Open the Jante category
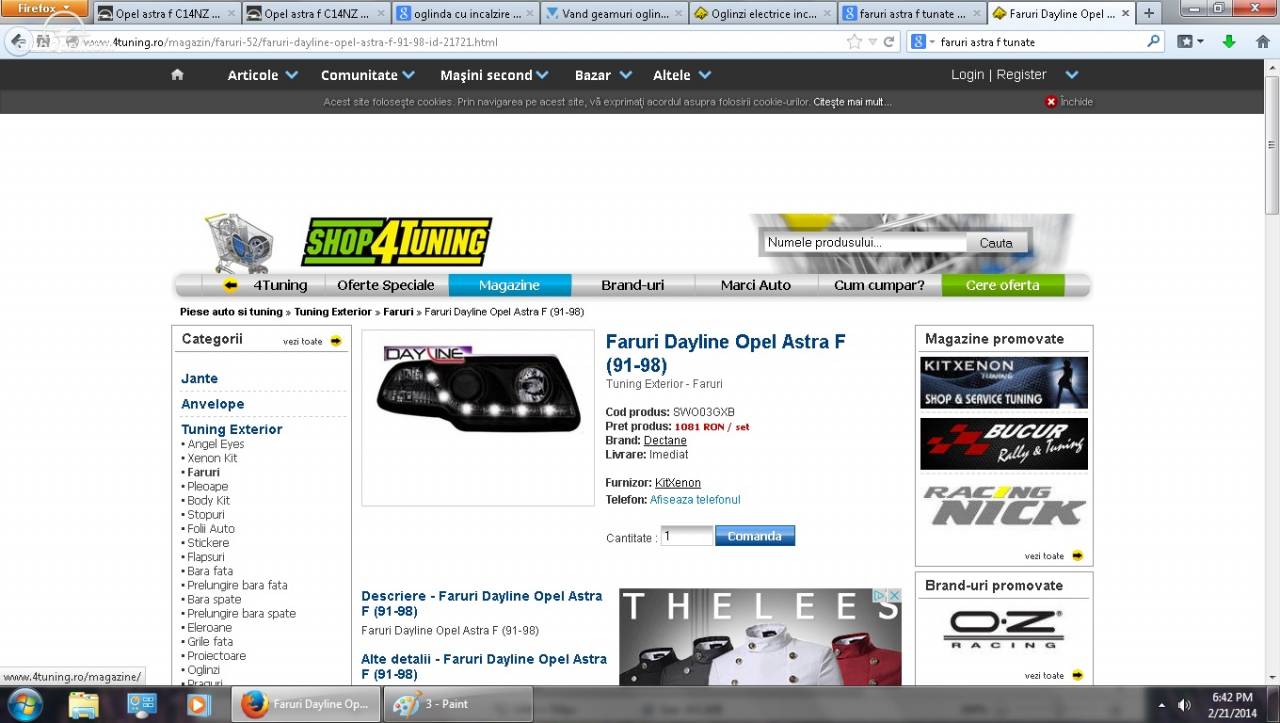1280x723 pixels. coord(200,378)
